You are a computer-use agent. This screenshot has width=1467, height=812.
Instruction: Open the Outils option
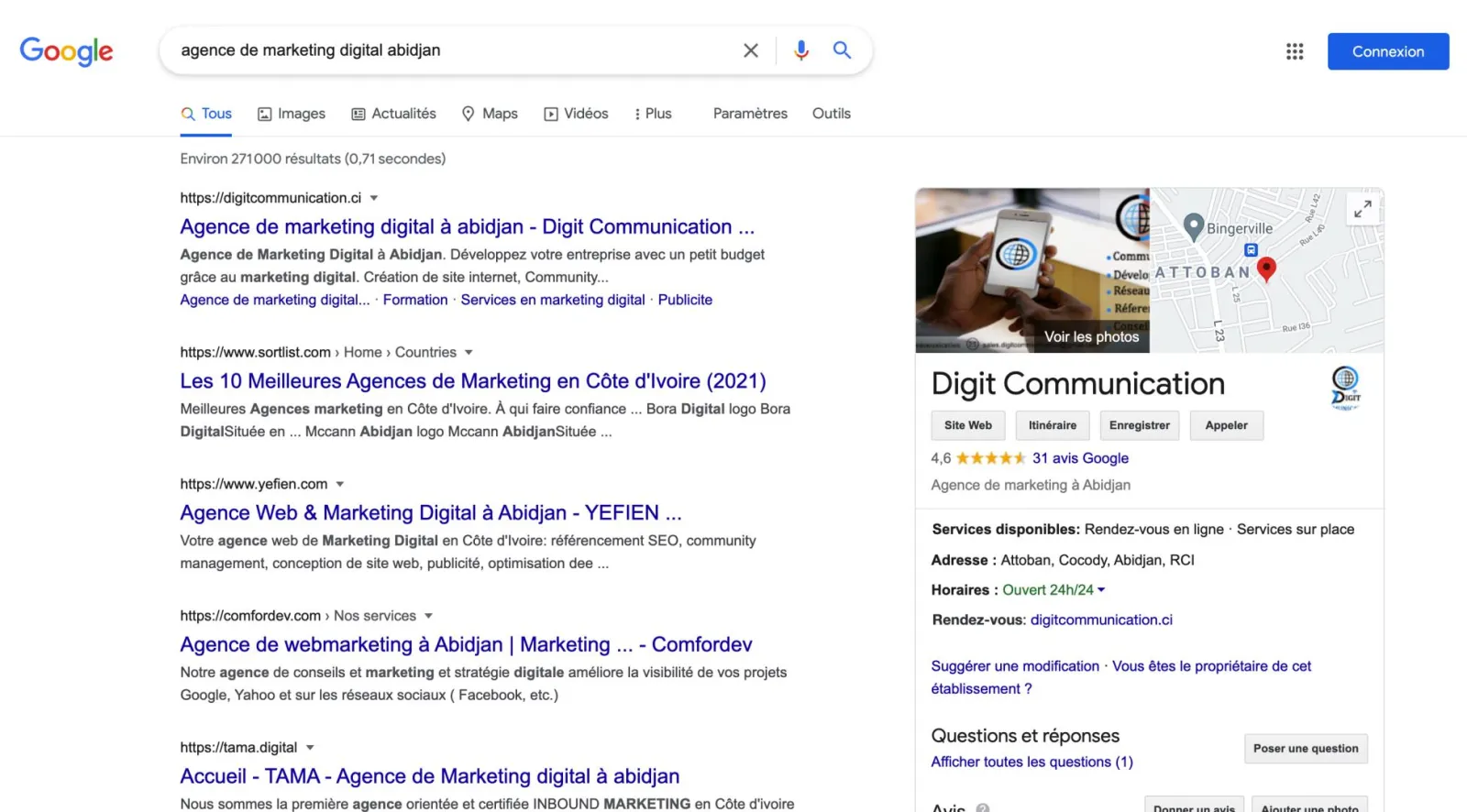(832, 114)
